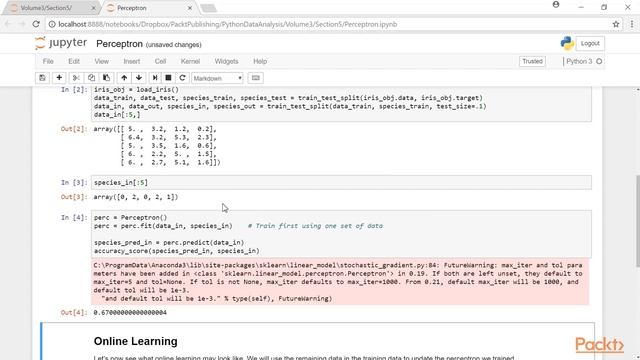
Task: Interrupt the kernel stop icon
Action: pos(168,78)
